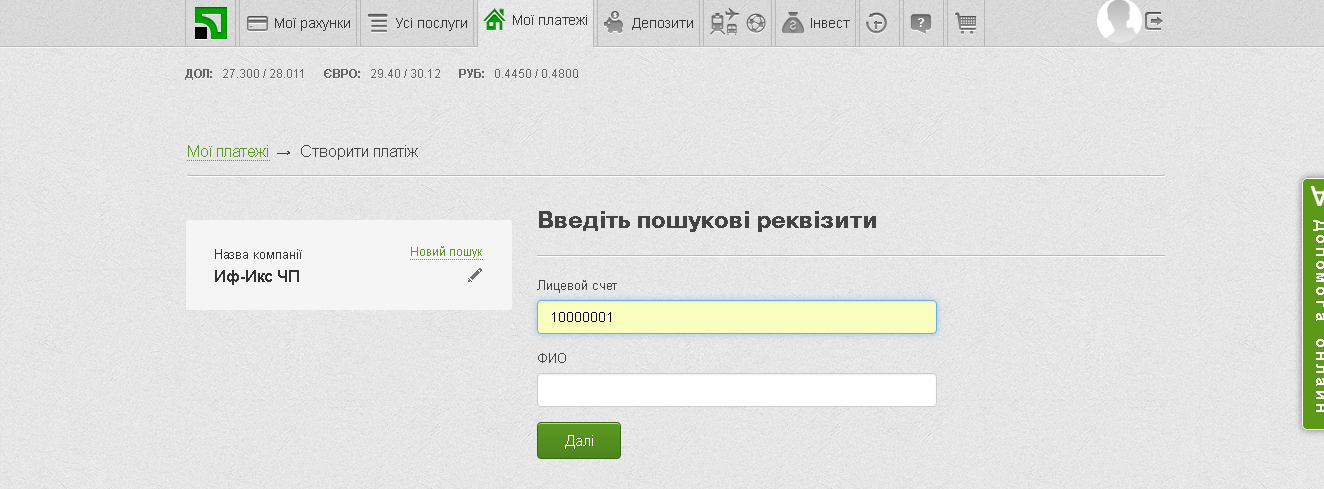Click the Иф-Икс ЧП company name
Image resolution: width=1324 pixels, height=489 pixels.
[x=256, y=277]
